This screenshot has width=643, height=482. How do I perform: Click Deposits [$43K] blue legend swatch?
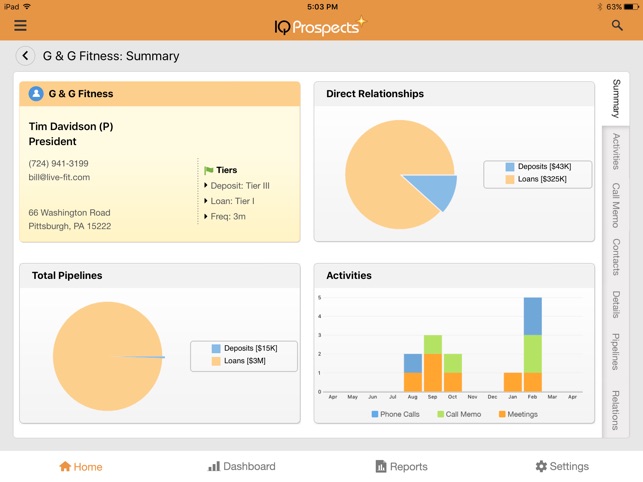tap(510, 167)
